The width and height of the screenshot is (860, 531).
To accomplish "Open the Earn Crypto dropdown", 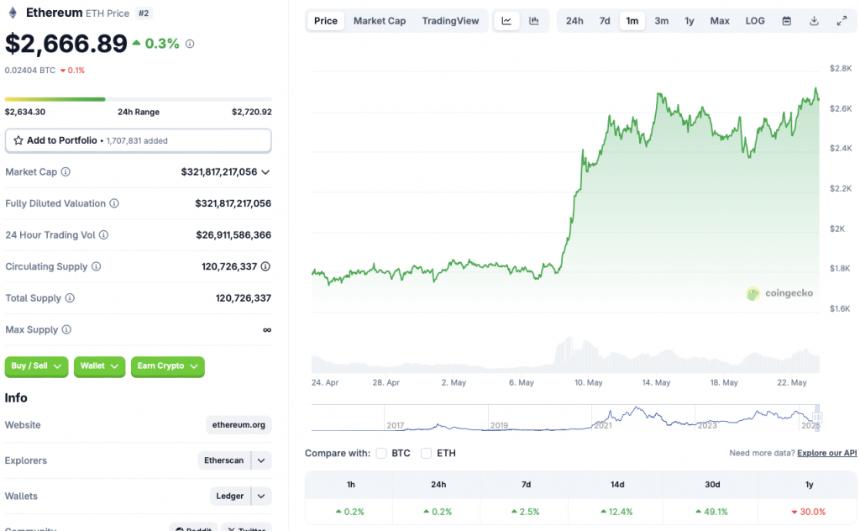I will [167, 367].
